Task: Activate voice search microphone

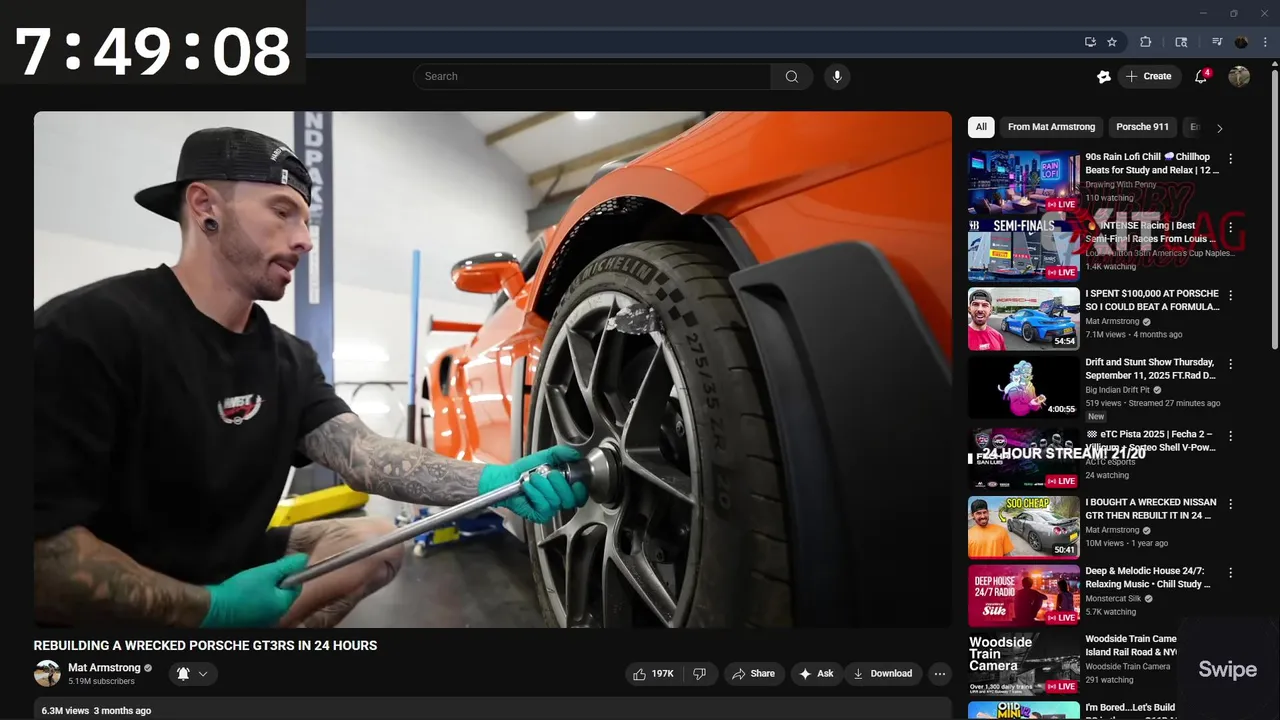Action: tap(837, 76)
